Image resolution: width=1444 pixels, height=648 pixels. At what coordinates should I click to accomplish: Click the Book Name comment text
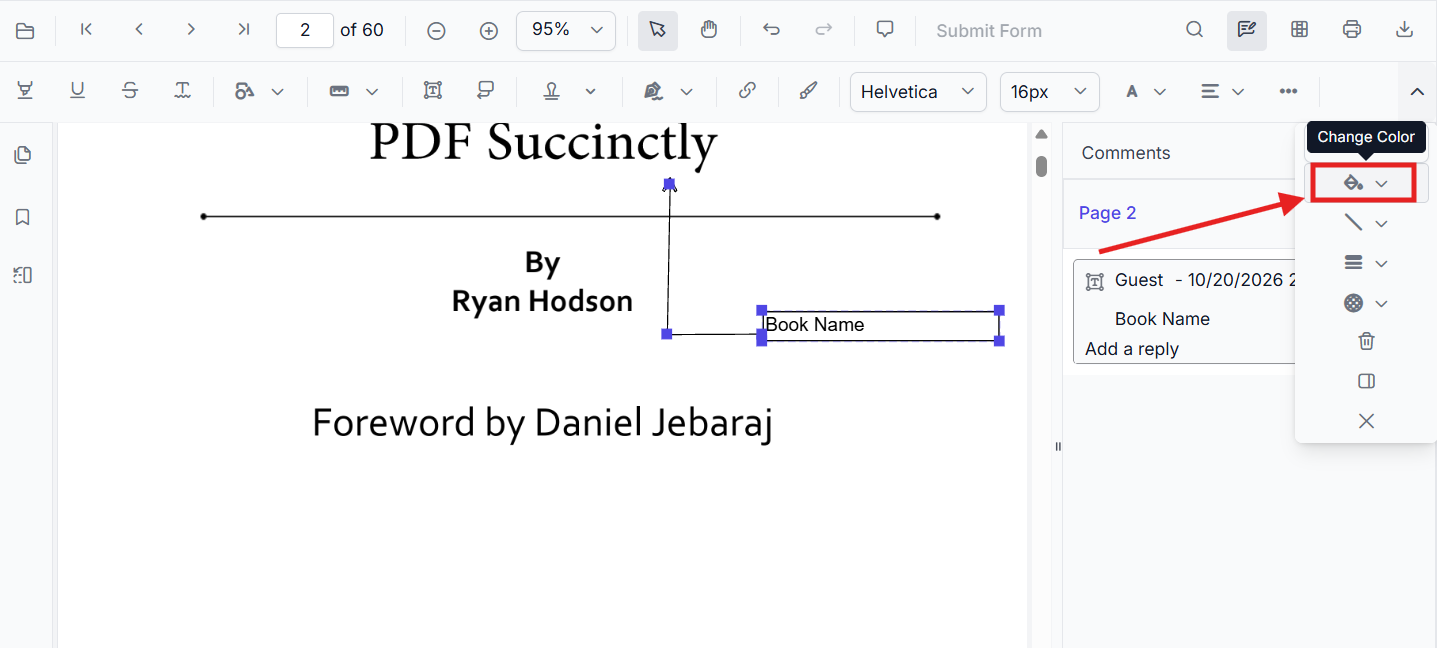(x=1162, y=319)
